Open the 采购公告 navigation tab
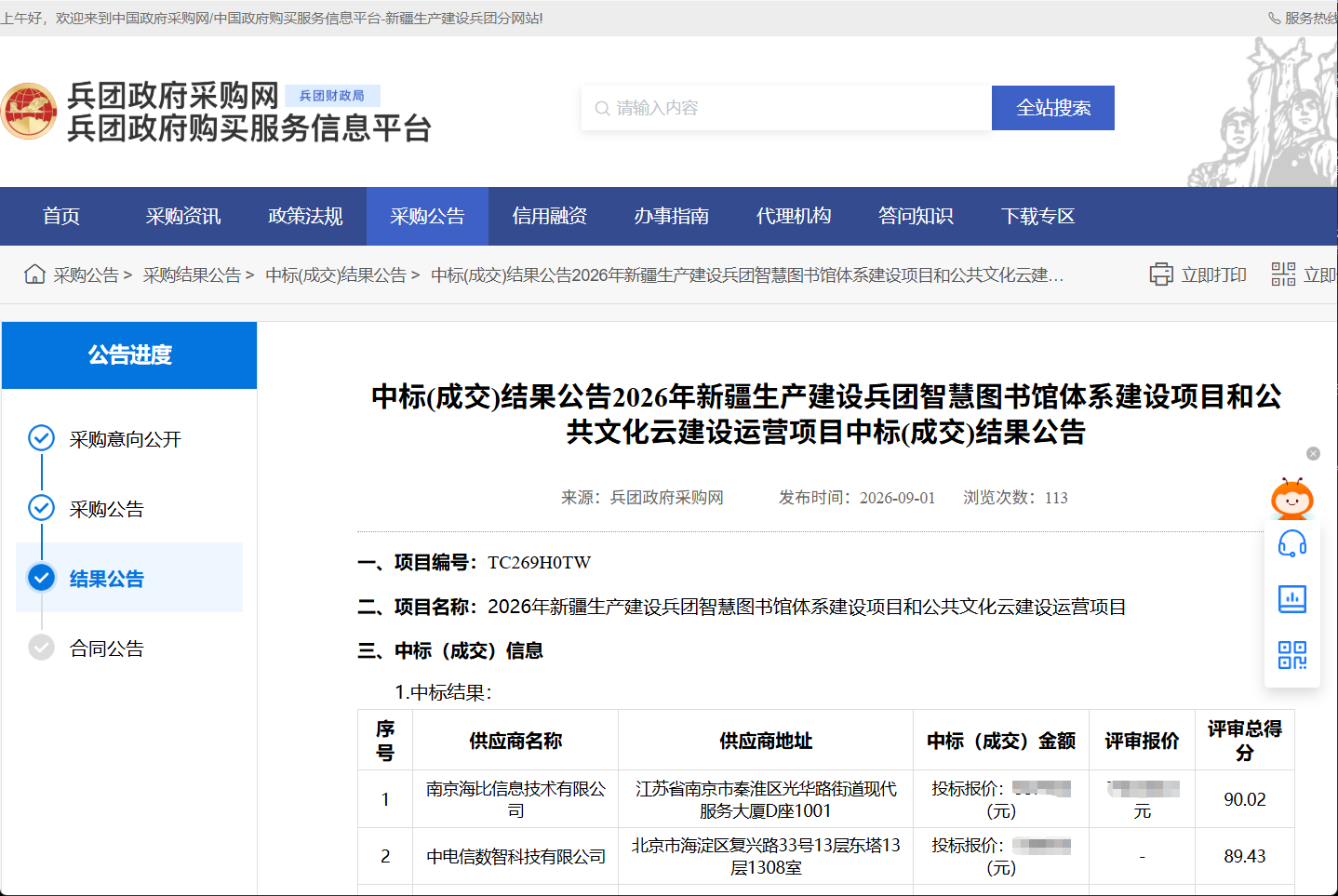Image resolution: width=1338 pixels, height=896 pixels. tap(427, 217)
